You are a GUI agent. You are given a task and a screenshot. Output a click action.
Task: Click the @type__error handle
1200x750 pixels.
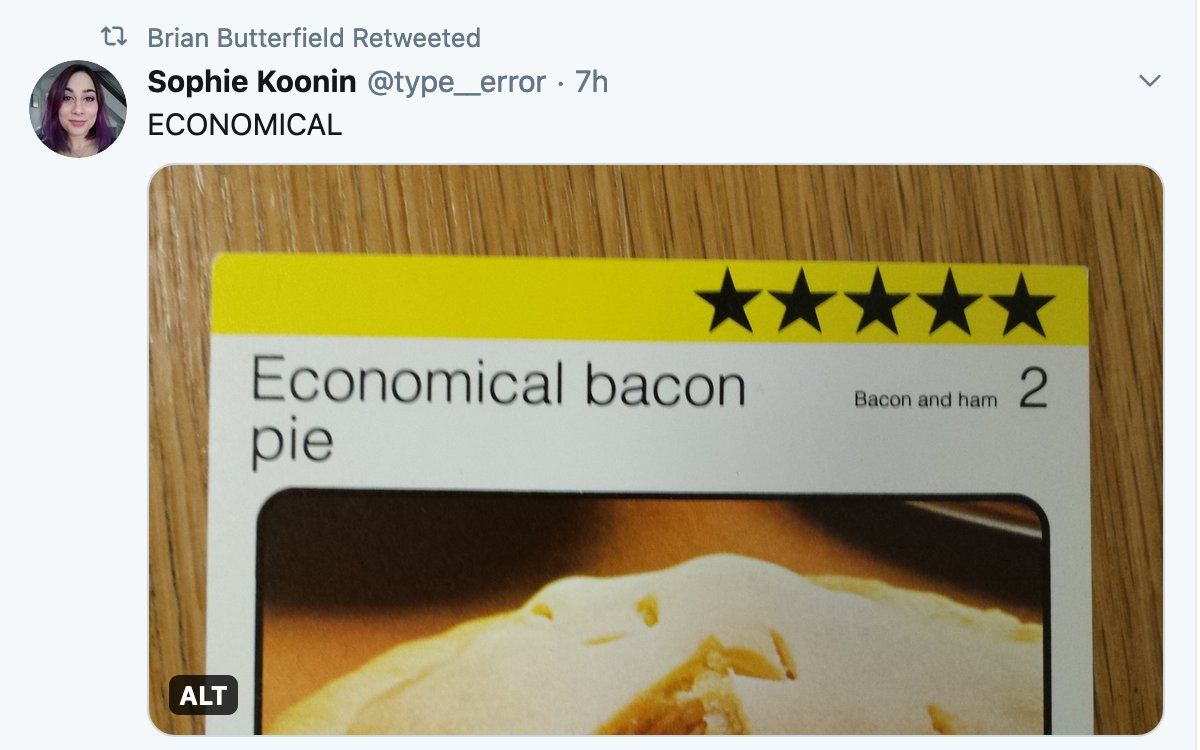pyautogui.click(x=456, y=82)
